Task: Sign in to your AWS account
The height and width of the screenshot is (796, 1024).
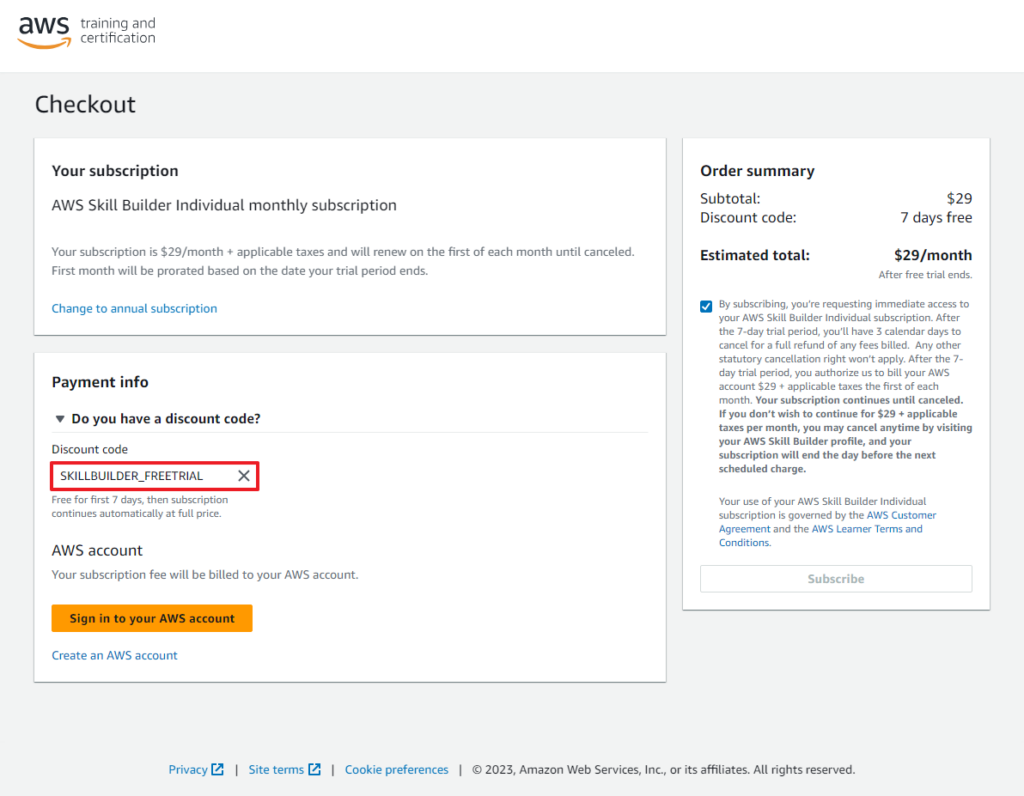Action: (x=152, y=618)
